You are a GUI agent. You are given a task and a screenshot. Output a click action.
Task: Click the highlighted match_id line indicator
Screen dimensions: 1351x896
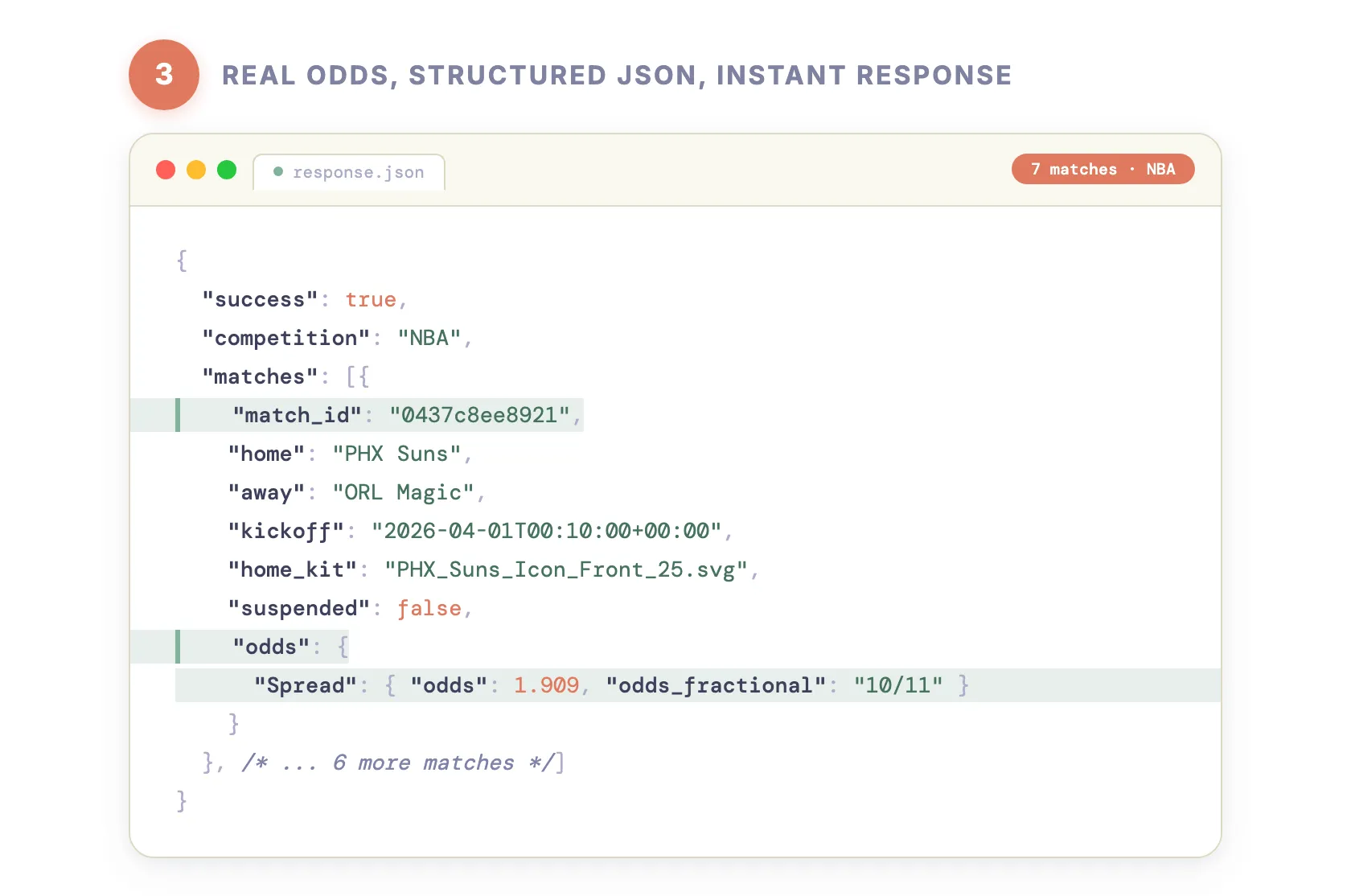point(179,415)
